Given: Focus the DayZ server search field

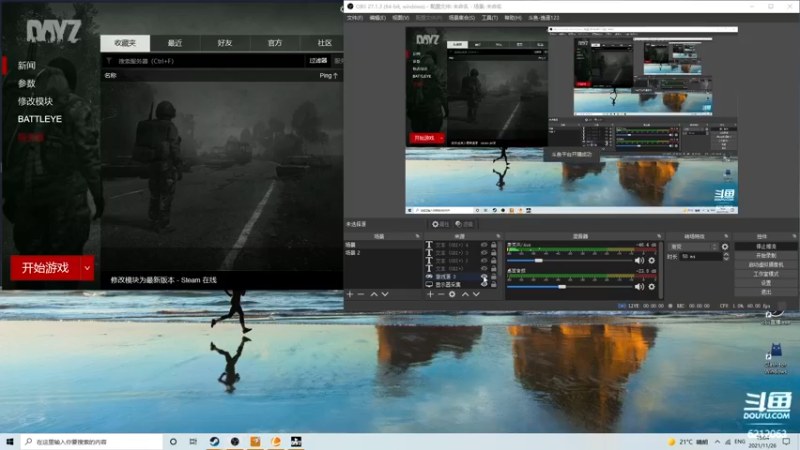Looking at the screenshot, I should point(204,61).
